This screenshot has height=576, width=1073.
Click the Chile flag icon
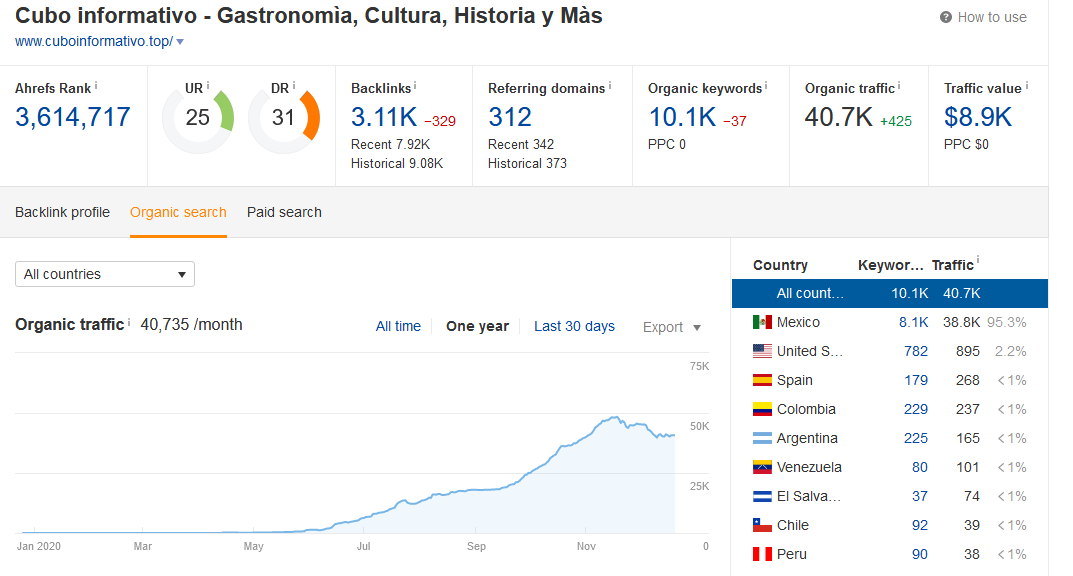(762, 525)
